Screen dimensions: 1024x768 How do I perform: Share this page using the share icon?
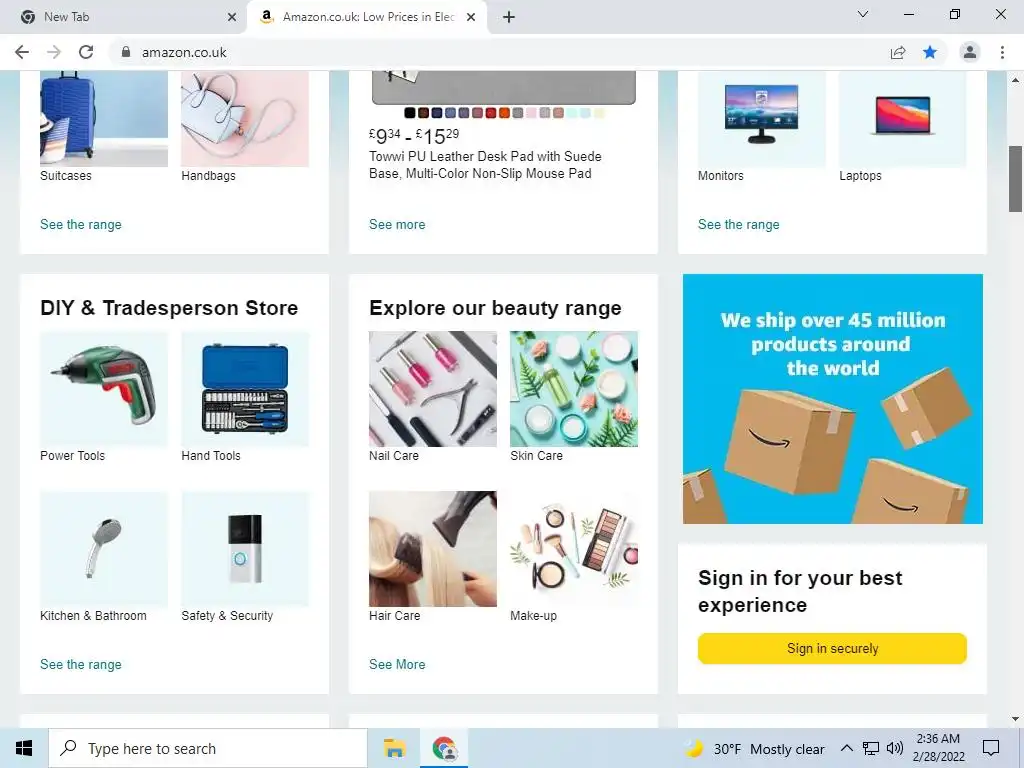pyautogui.click(x=898, y=52)
